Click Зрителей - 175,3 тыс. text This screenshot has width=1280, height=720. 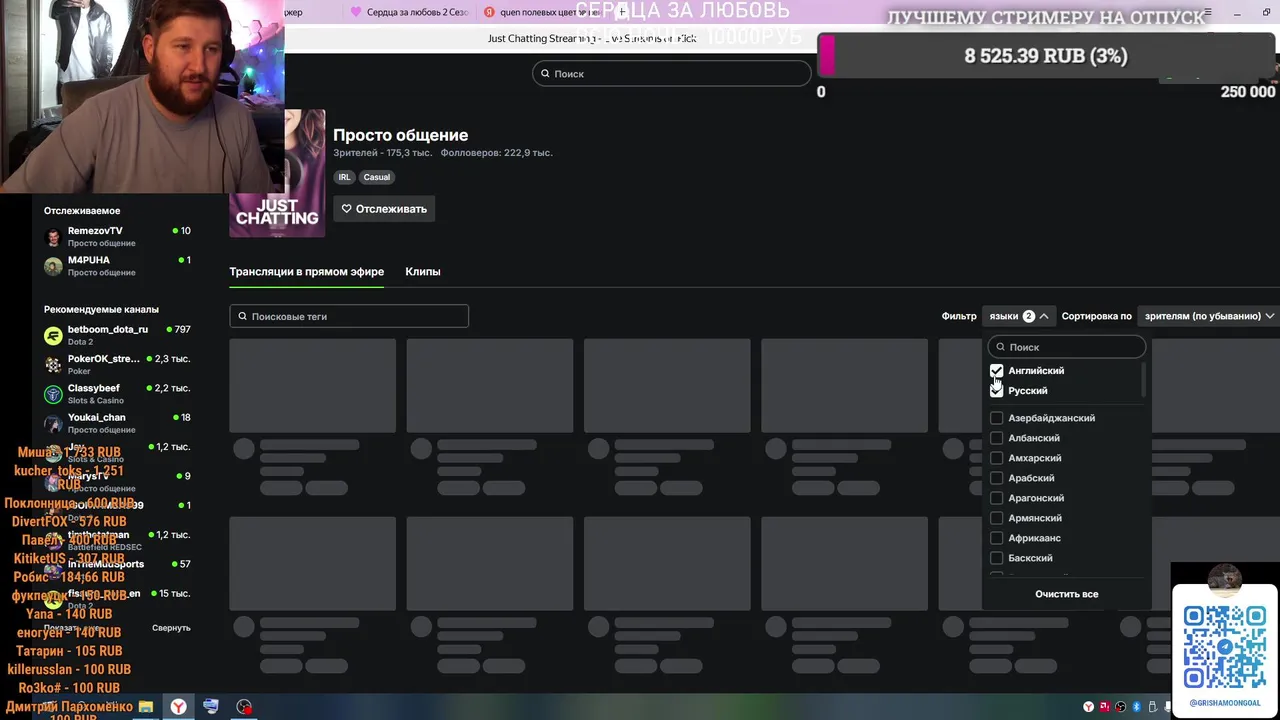(382, 153)
